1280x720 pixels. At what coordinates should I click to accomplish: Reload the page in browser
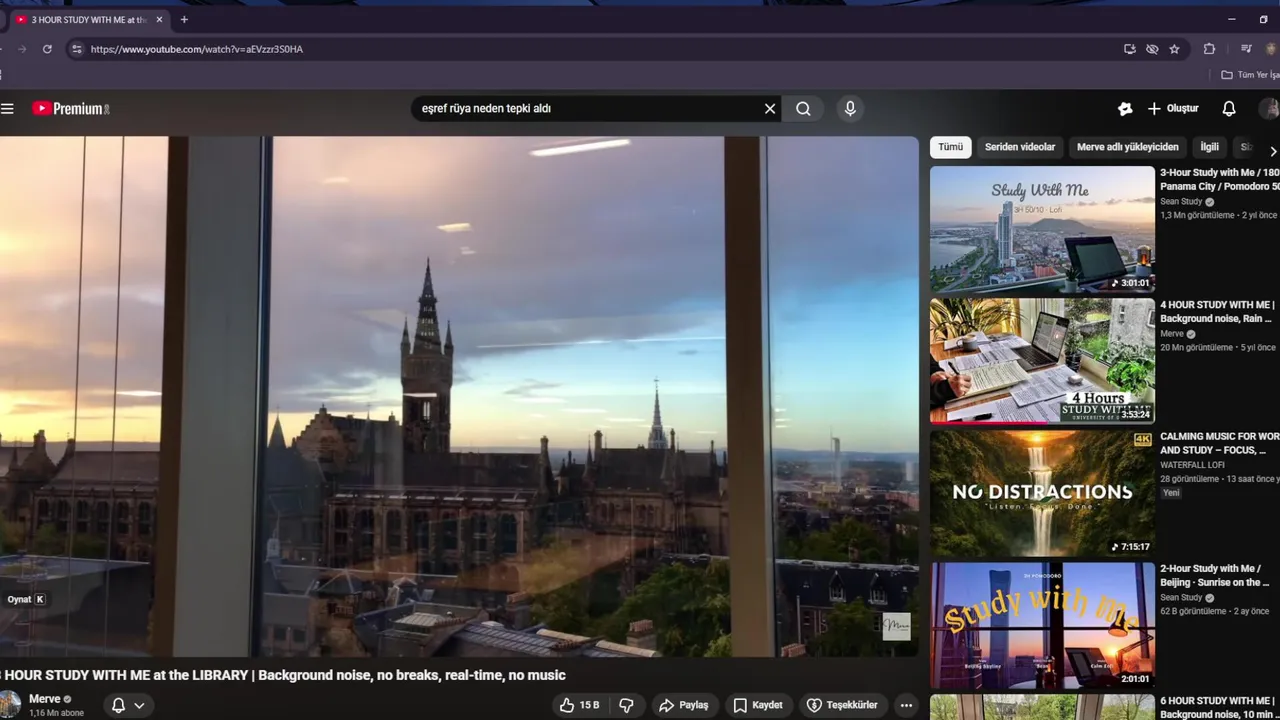(x=47, y=49)
